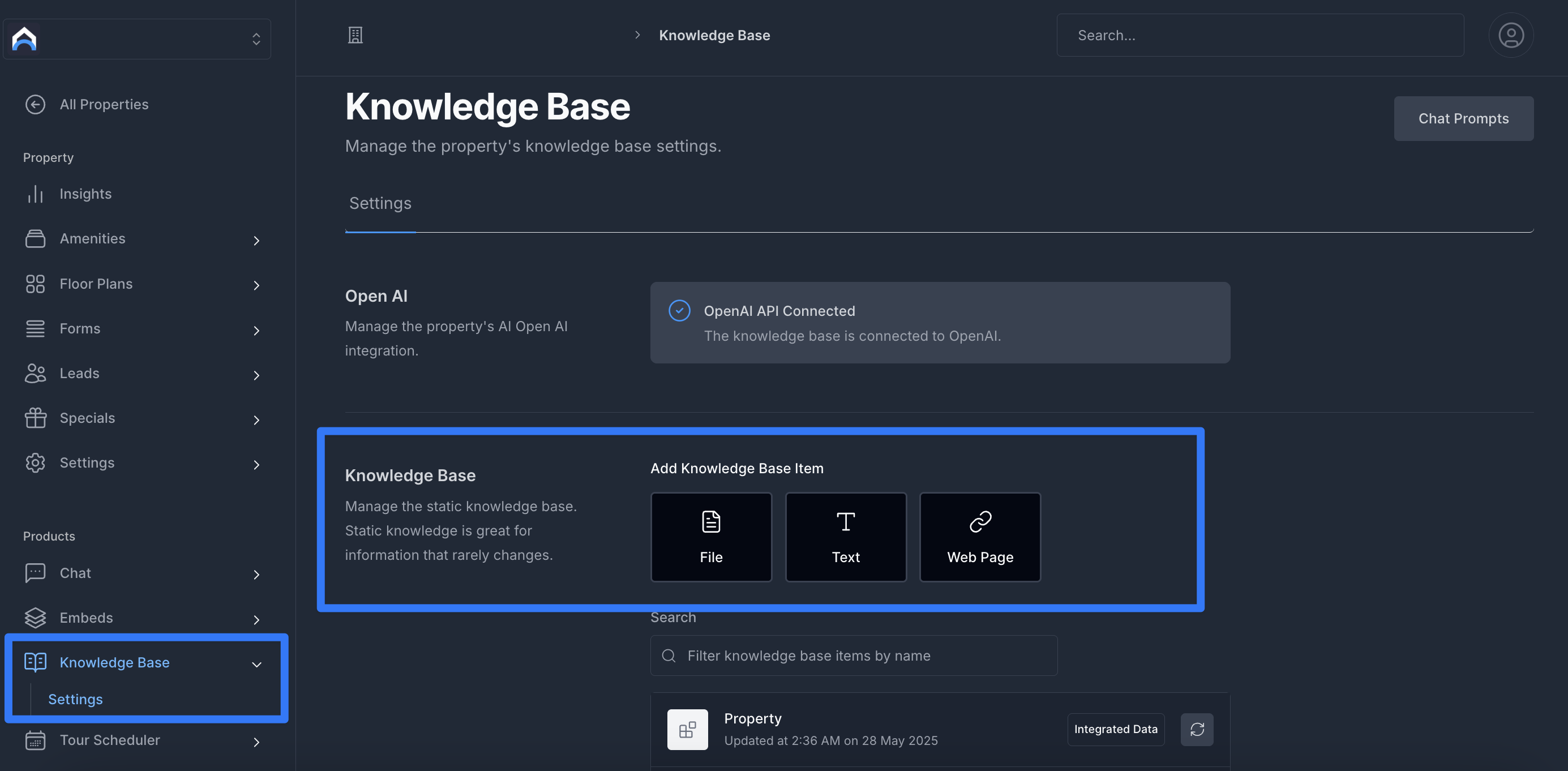The width and height of the screenshot is (1568, 771).
Task: Add a File knowledge base item
Action: 711,537
